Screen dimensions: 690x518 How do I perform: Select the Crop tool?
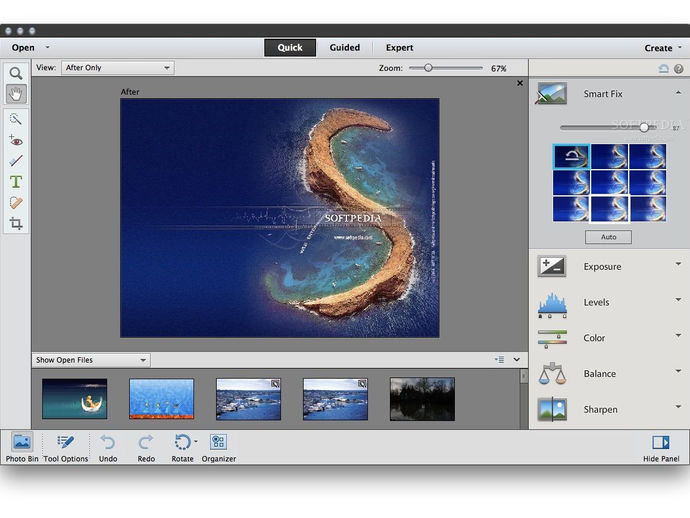[16, 224]
